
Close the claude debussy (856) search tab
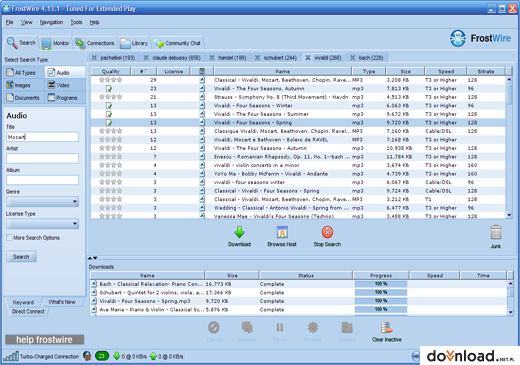tap(146, 58)
